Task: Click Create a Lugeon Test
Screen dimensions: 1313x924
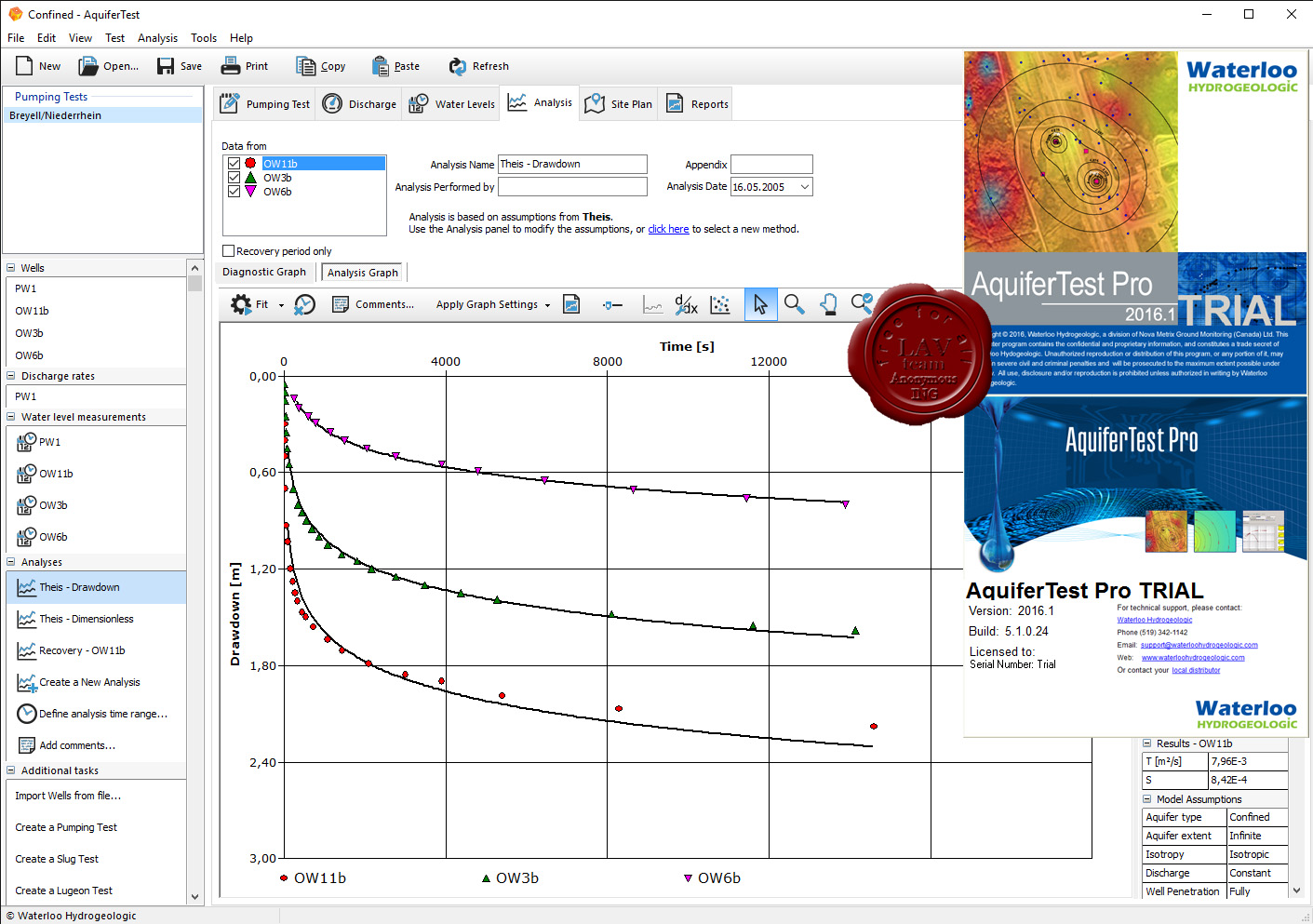Action: [63, 891]
